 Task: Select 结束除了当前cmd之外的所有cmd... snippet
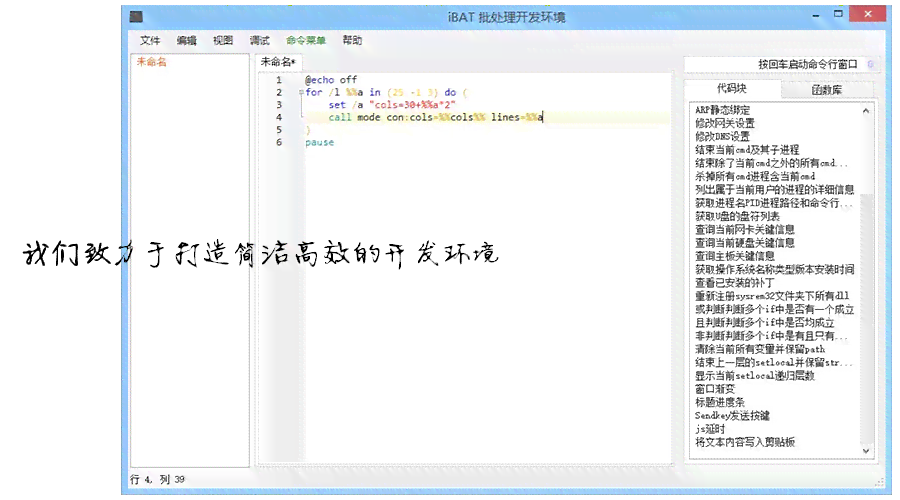click(x=771, y=163)
